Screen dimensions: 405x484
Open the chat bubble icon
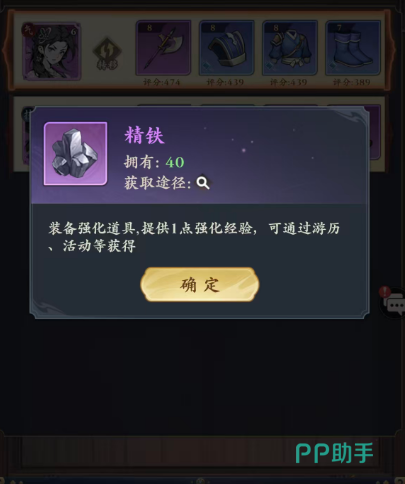pyautogui.click(x=395, y=305)
